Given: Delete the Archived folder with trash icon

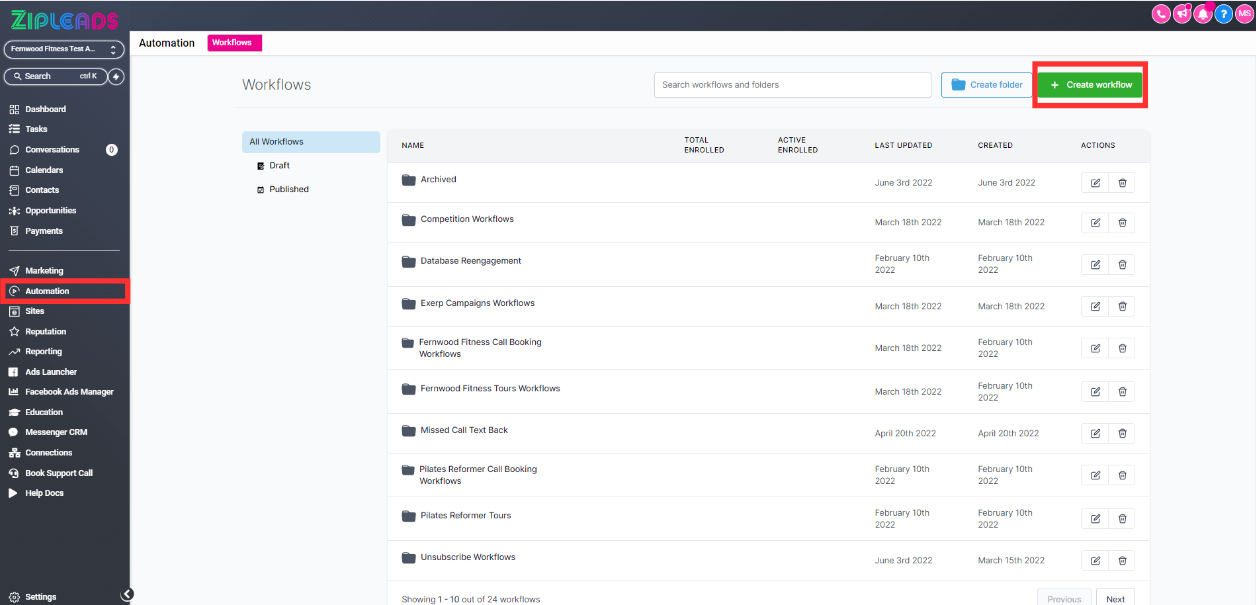Looking at the screenshot, I should tap(1122, 183).
